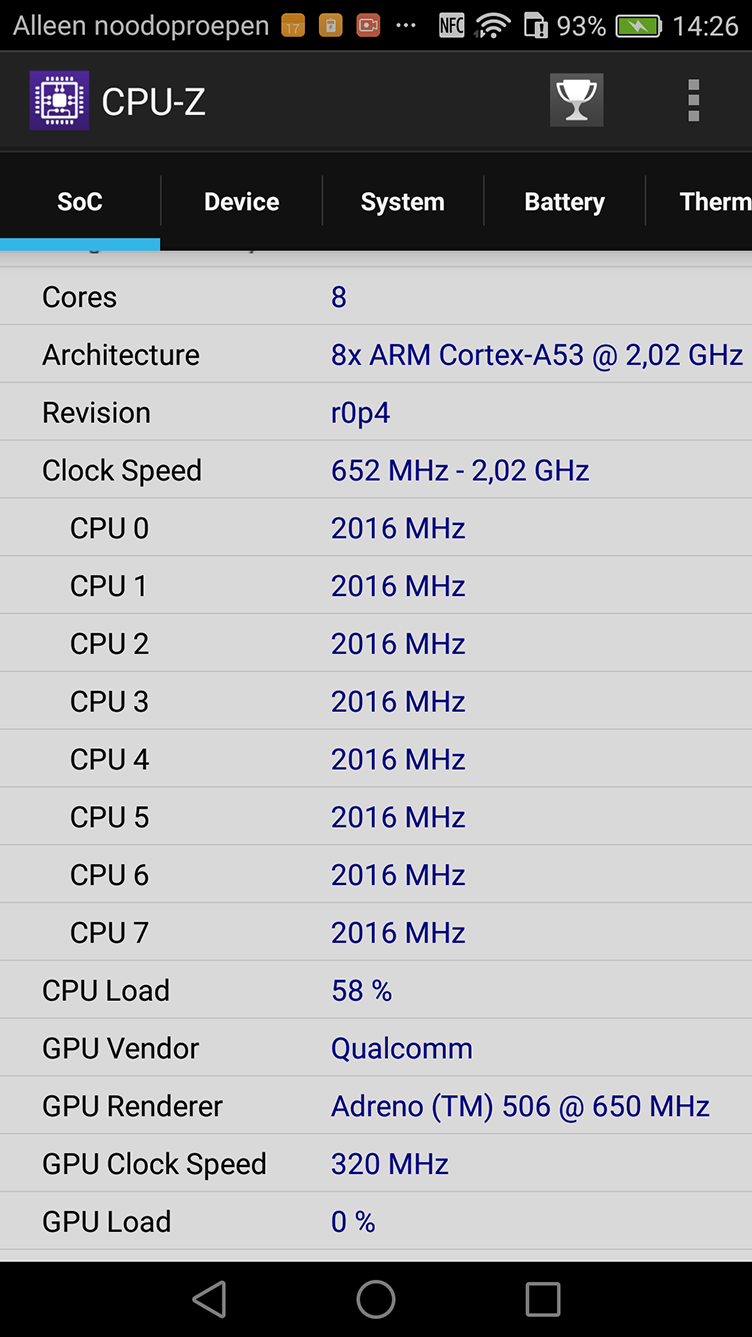Tap the Wi-Fi status icon
This screenshot has width=752, height=1337.
point(492,26)
